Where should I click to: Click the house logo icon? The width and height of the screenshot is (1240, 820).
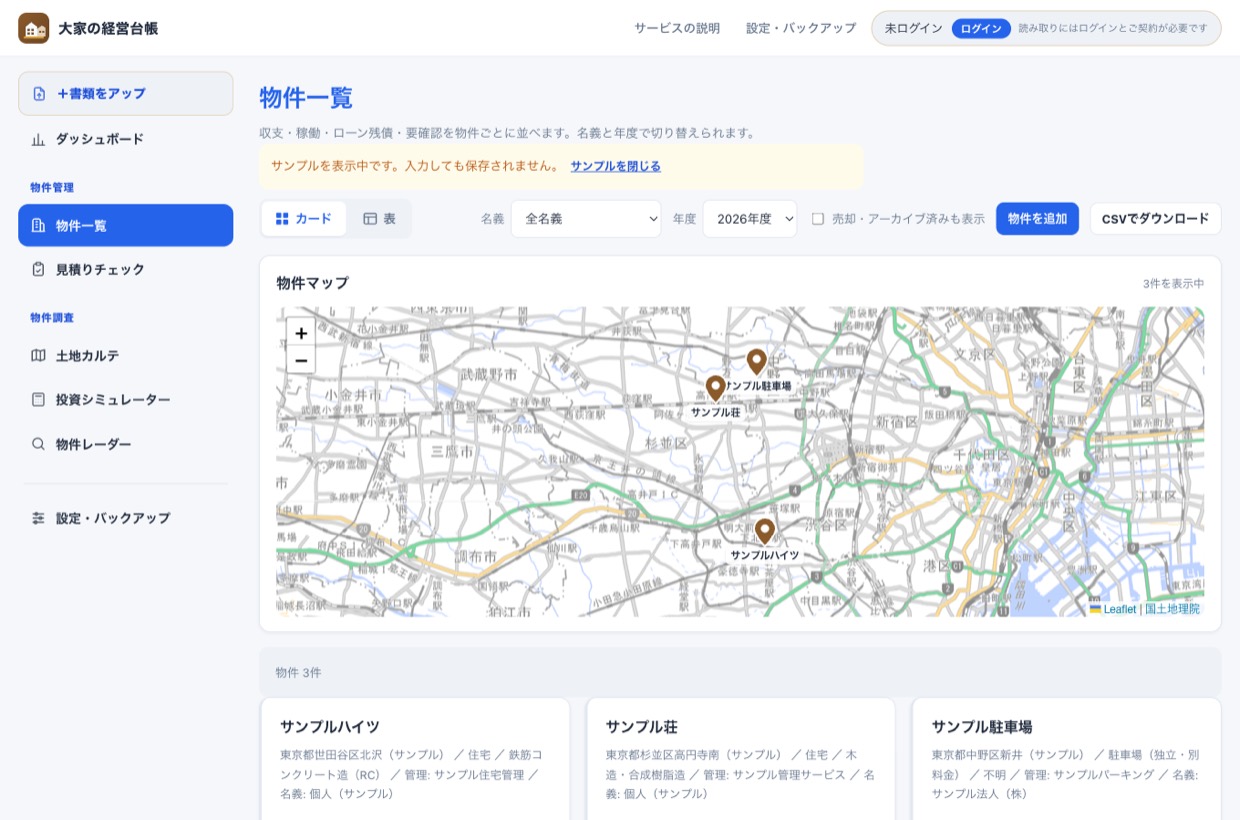33,28
